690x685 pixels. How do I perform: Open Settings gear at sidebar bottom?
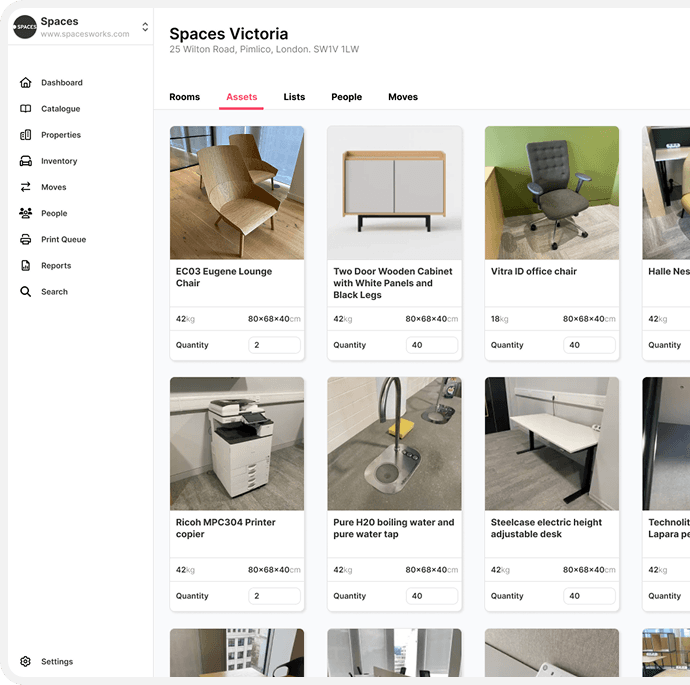pos(26,662)
